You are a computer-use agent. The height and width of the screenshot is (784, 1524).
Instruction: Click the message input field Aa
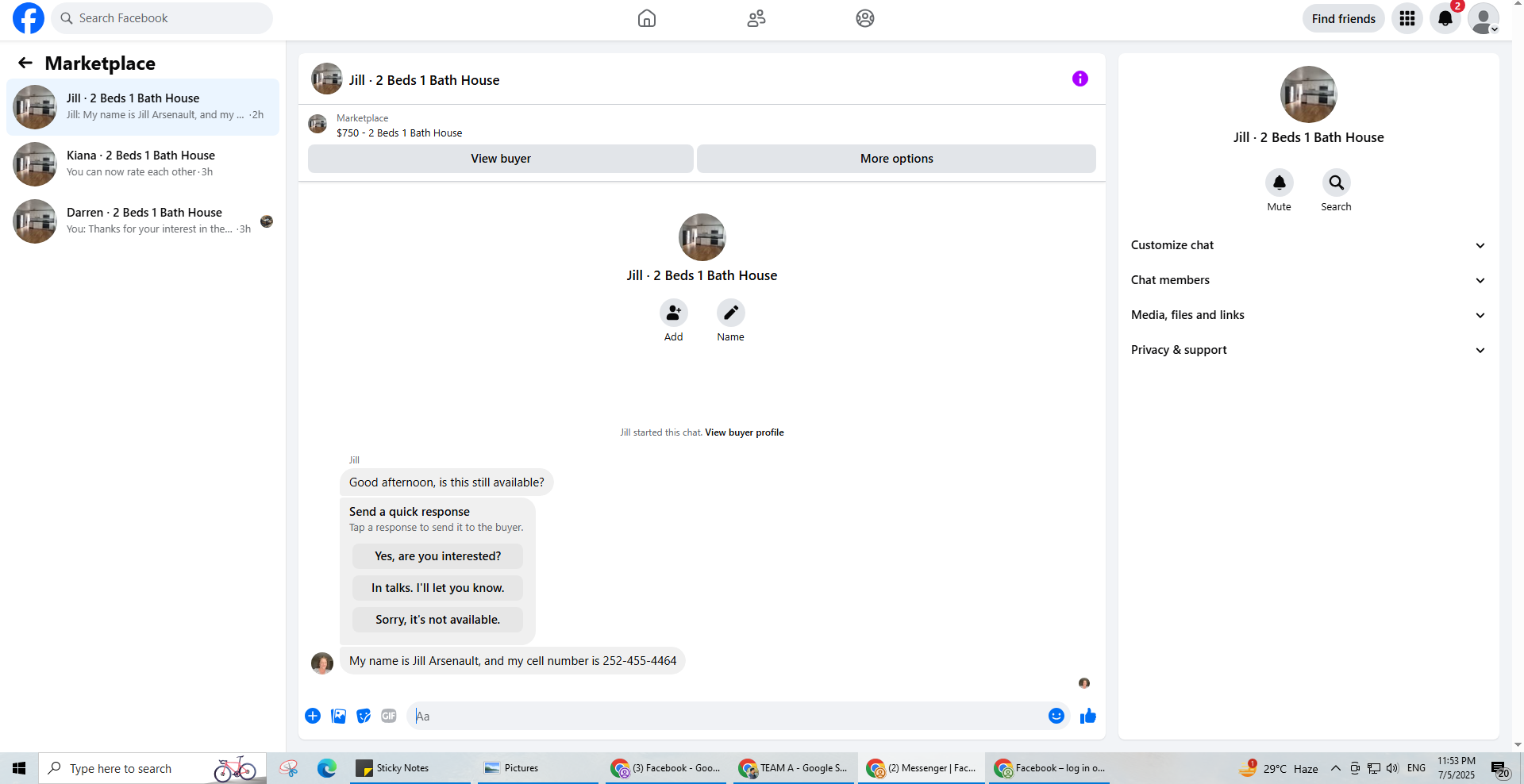pyautogui.click(x=726, y=716)
